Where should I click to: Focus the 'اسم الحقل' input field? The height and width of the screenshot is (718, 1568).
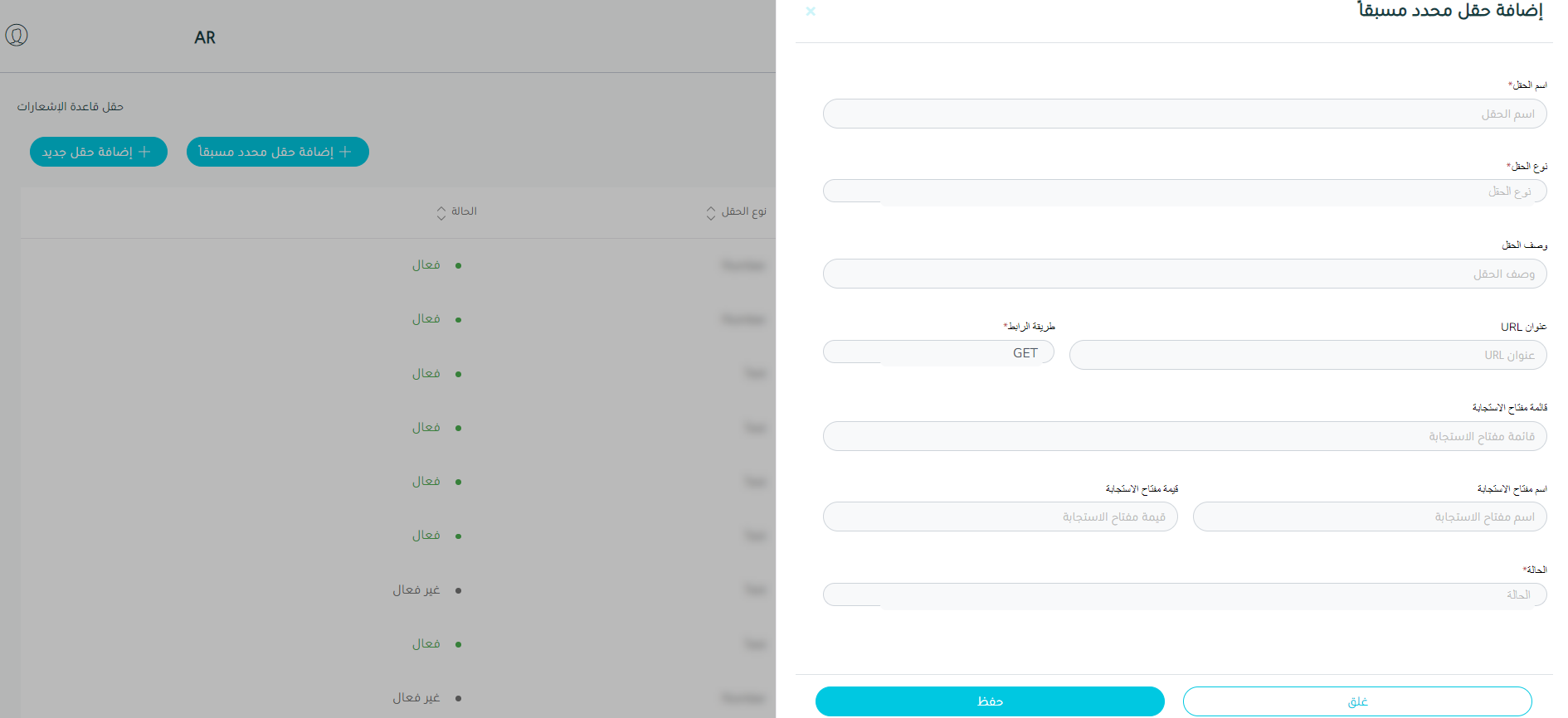tap(1185, 114)
